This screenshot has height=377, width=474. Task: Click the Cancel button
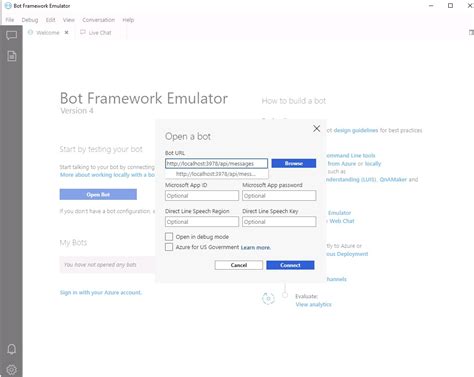239,265
